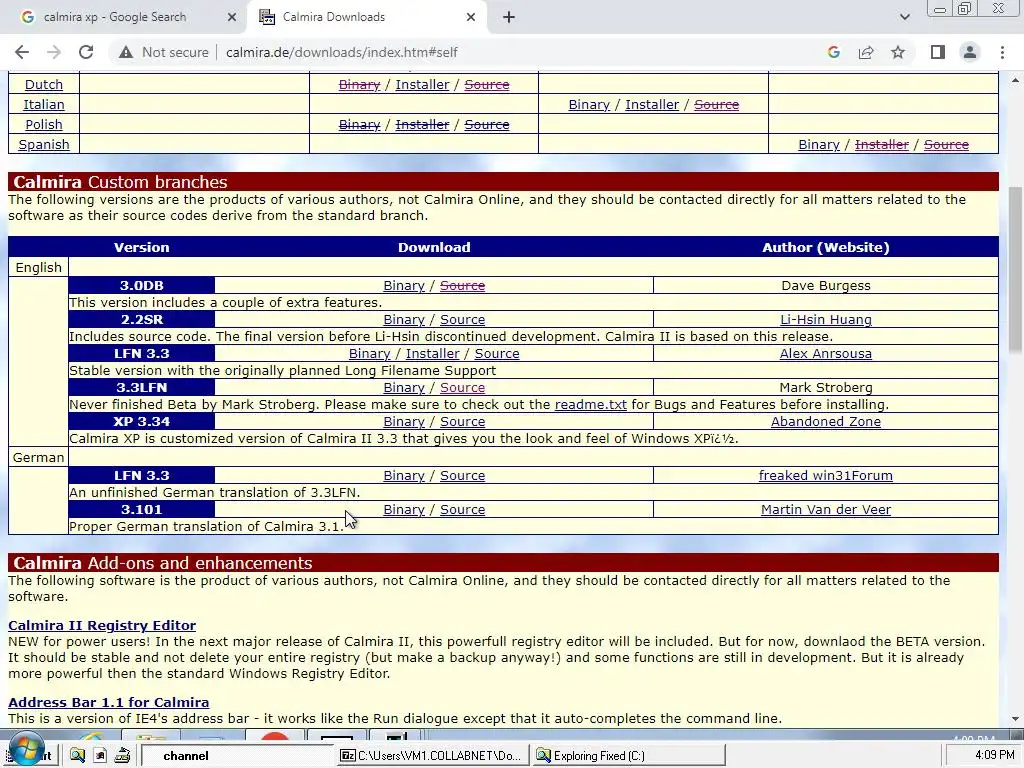
Task: Download the Italian Binary
Action: (x=589, y=104)
